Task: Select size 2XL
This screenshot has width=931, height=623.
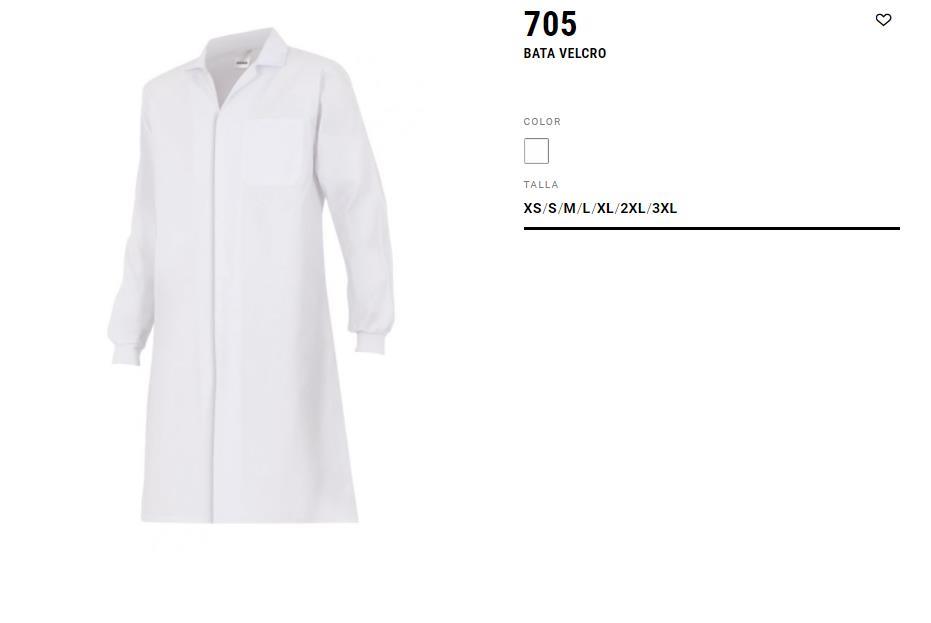Action: coord(633,208)
